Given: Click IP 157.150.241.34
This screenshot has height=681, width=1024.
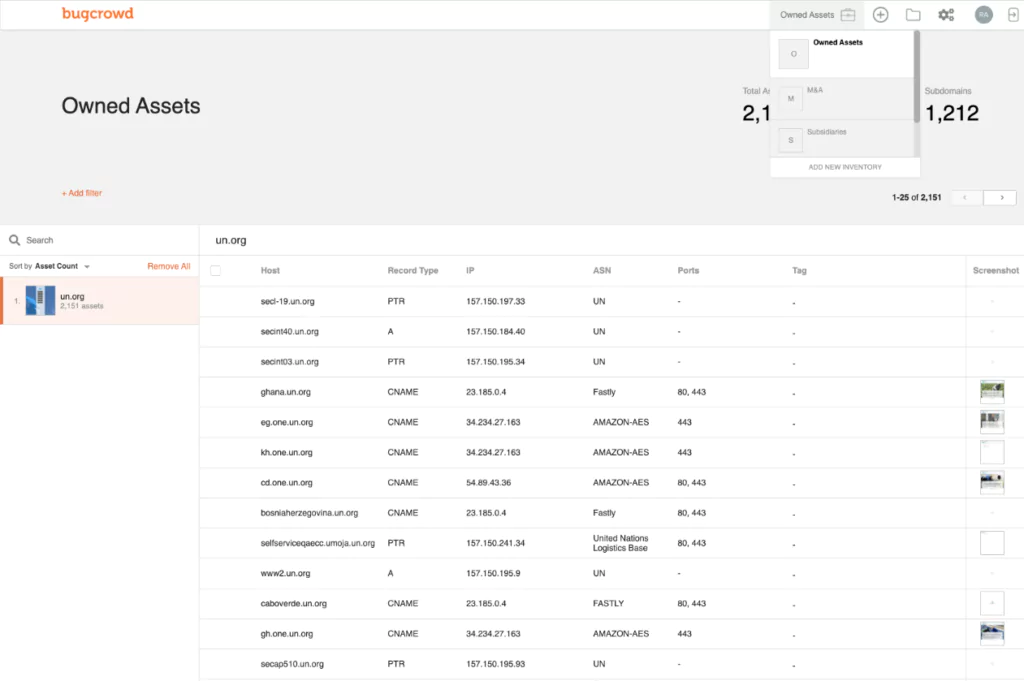Looking at the screenshot, I should [x=495, y=543].
